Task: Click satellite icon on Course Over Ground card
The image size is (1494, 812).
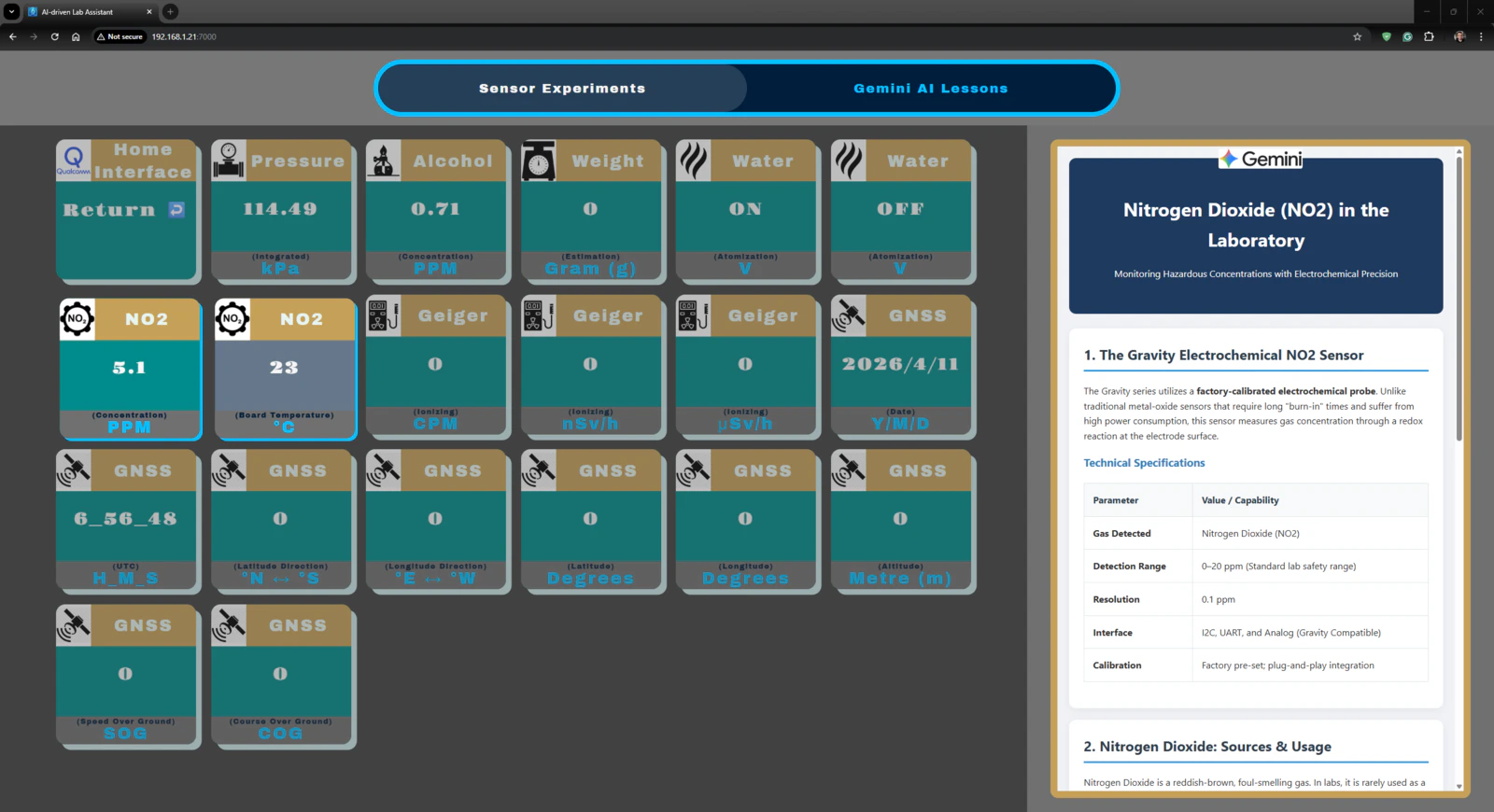Action: point(229,625)
